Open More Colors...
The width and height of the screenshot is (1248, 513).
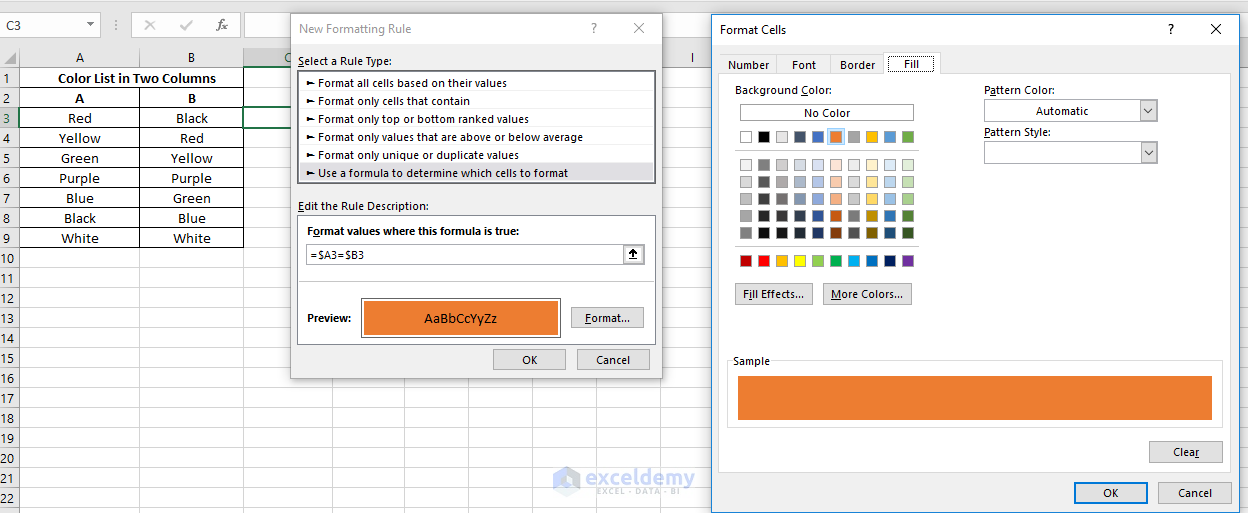(x=867, y=294)
